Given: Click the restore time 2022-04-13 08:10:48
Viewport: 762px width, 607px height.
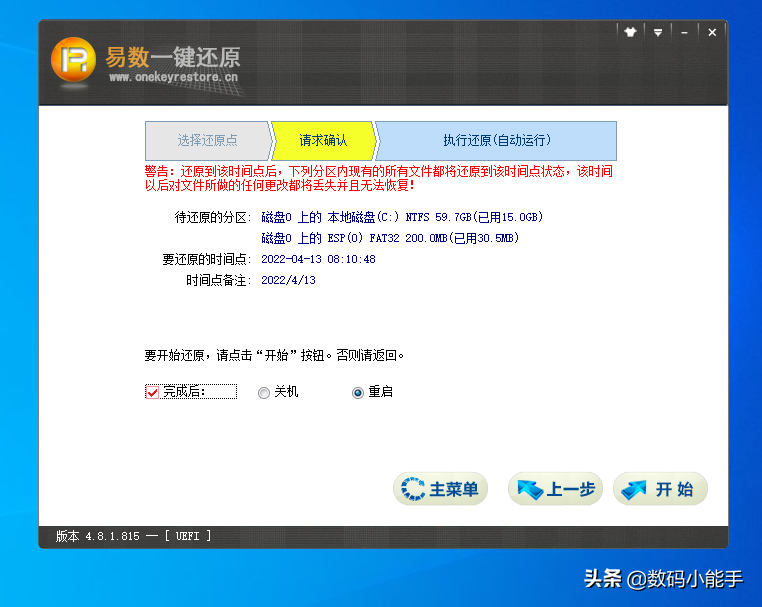Looking at the screenshot, I should coord(318,259).
